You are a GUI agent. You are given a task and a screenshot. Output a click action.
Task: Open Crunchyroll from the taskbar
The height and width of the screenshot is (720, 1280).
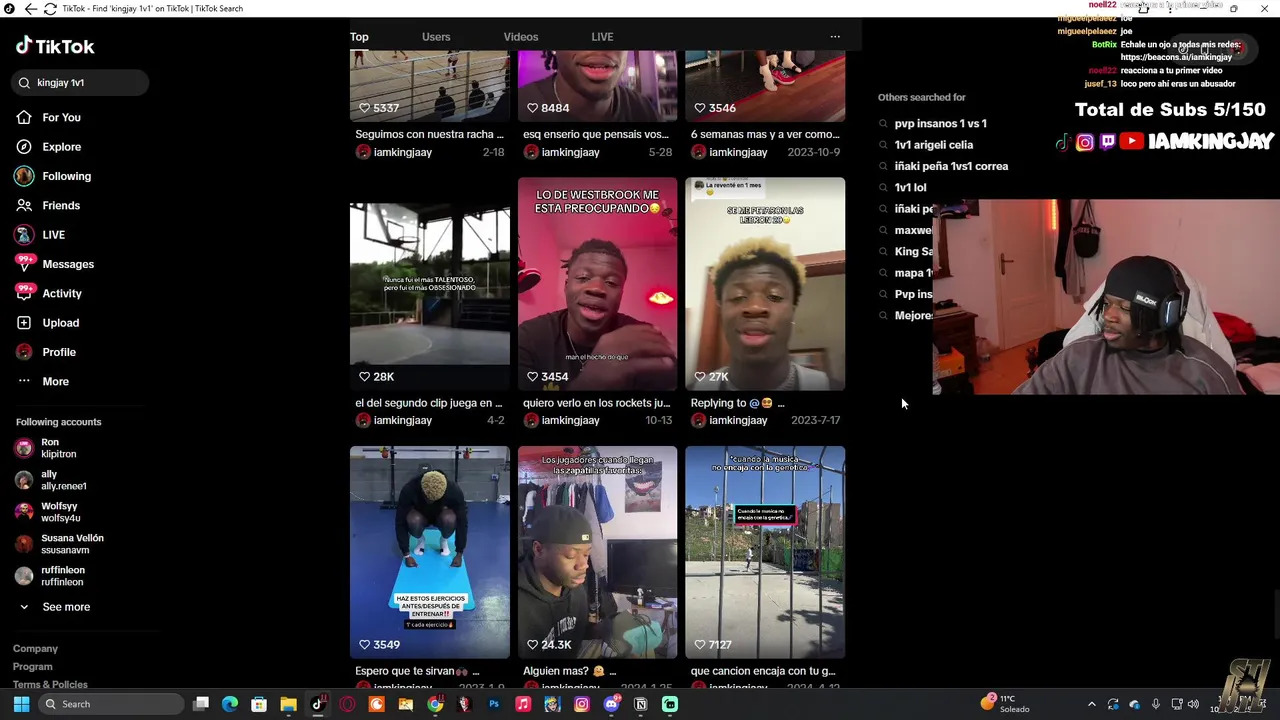(376, 704)
